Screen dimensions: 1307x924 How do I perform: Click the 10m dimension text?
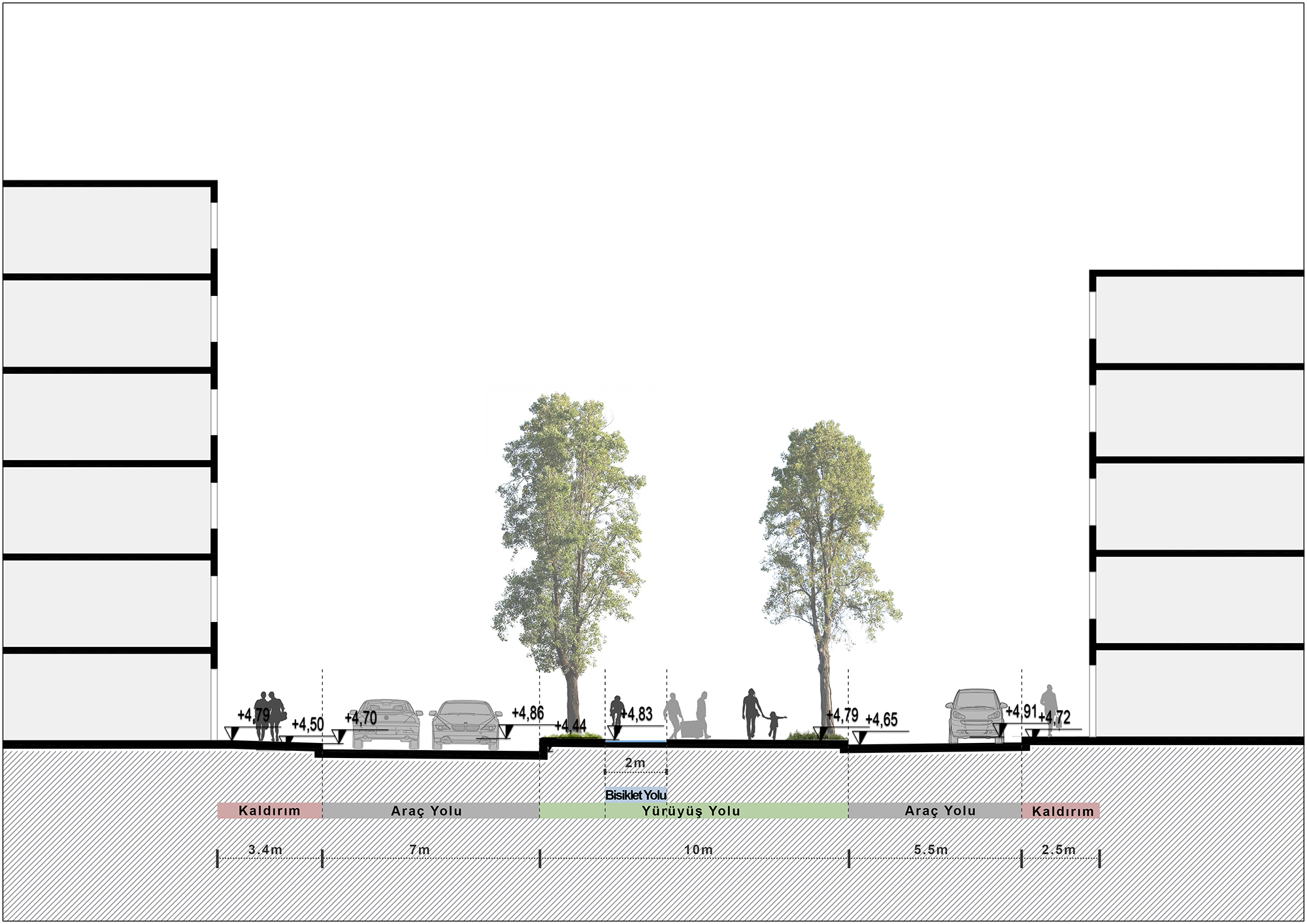[x=698, y=850]
